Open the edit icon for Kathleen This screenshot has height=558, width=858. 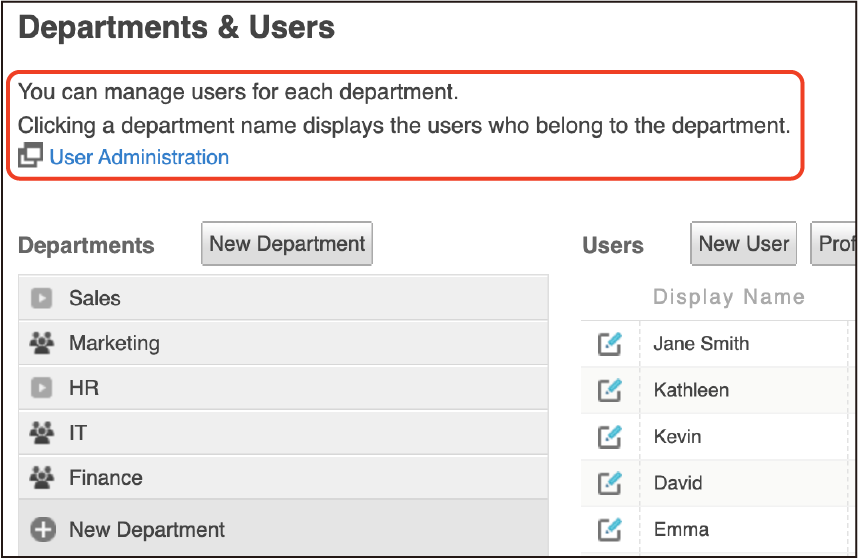tap(610, 390)
